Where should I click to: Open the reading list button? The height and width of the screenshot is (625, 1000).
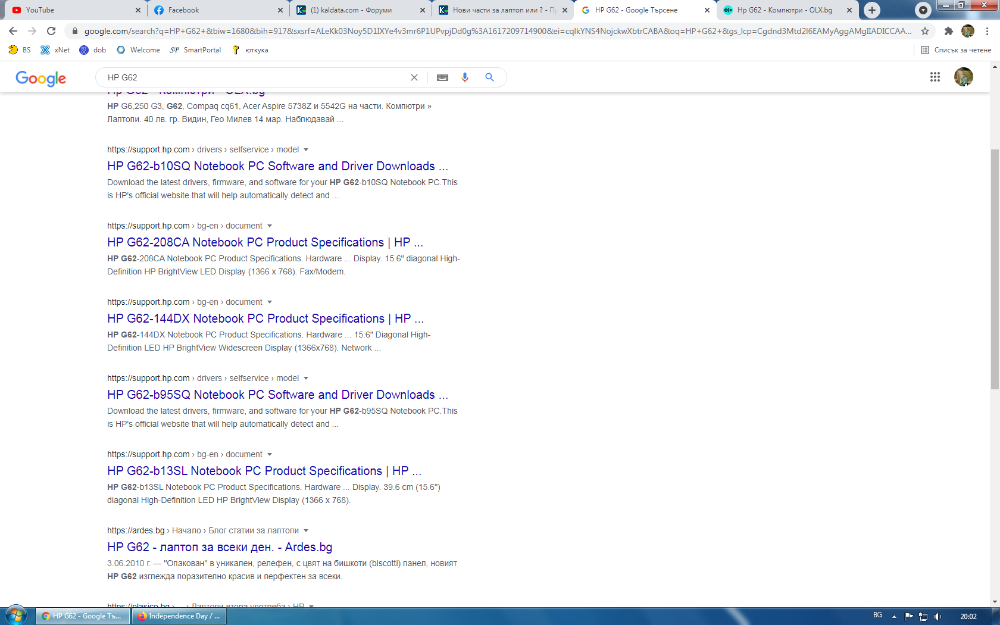pyautogui.click(x=956, y=50)
